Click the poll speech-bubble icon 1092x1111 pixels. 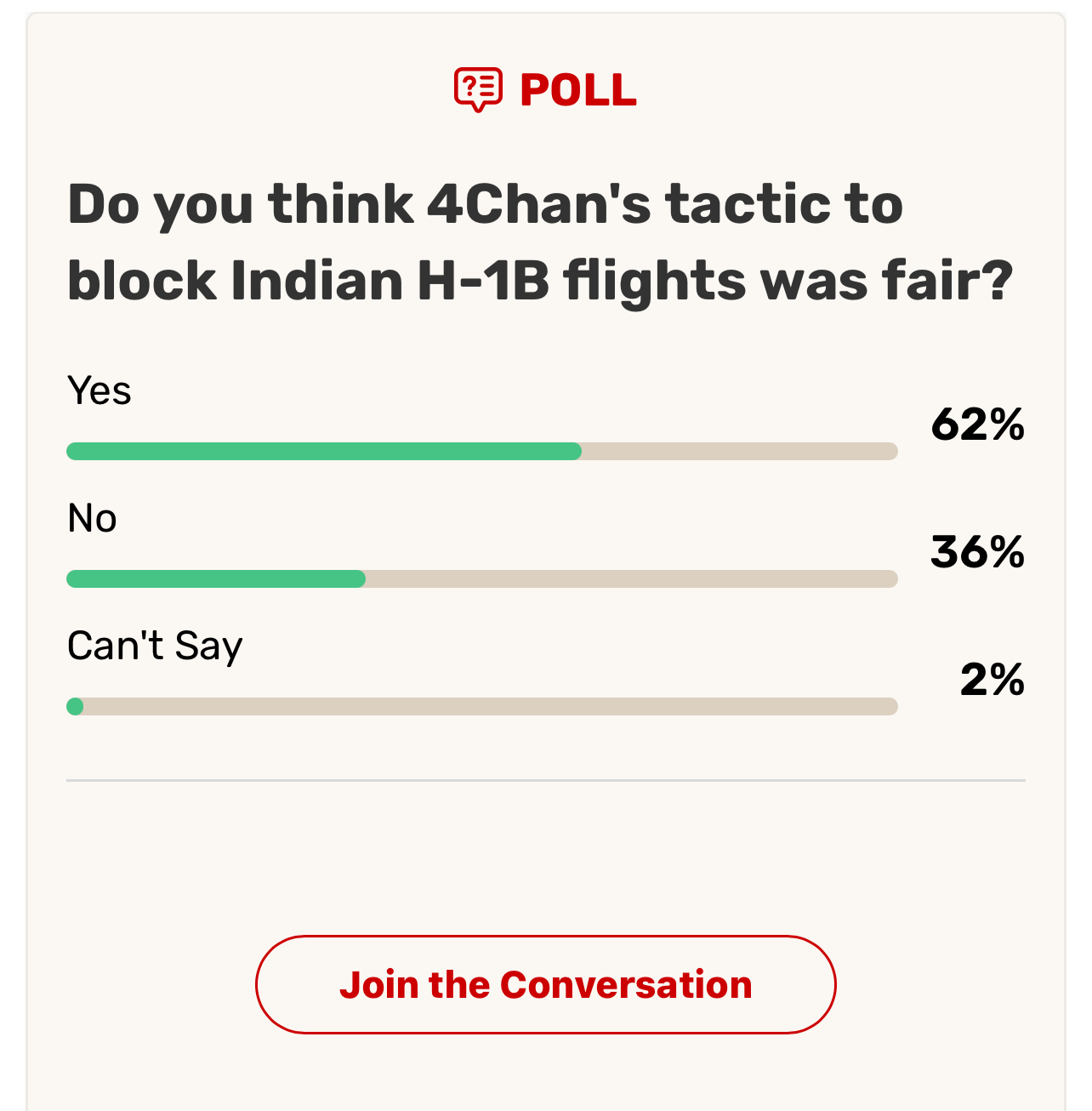click(478, 89)
